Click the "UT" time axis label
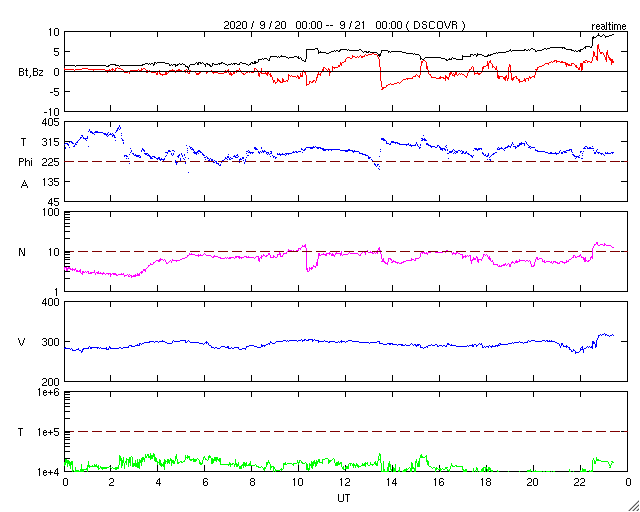This screenshot has height=512, width=640. tap(344, 498)
